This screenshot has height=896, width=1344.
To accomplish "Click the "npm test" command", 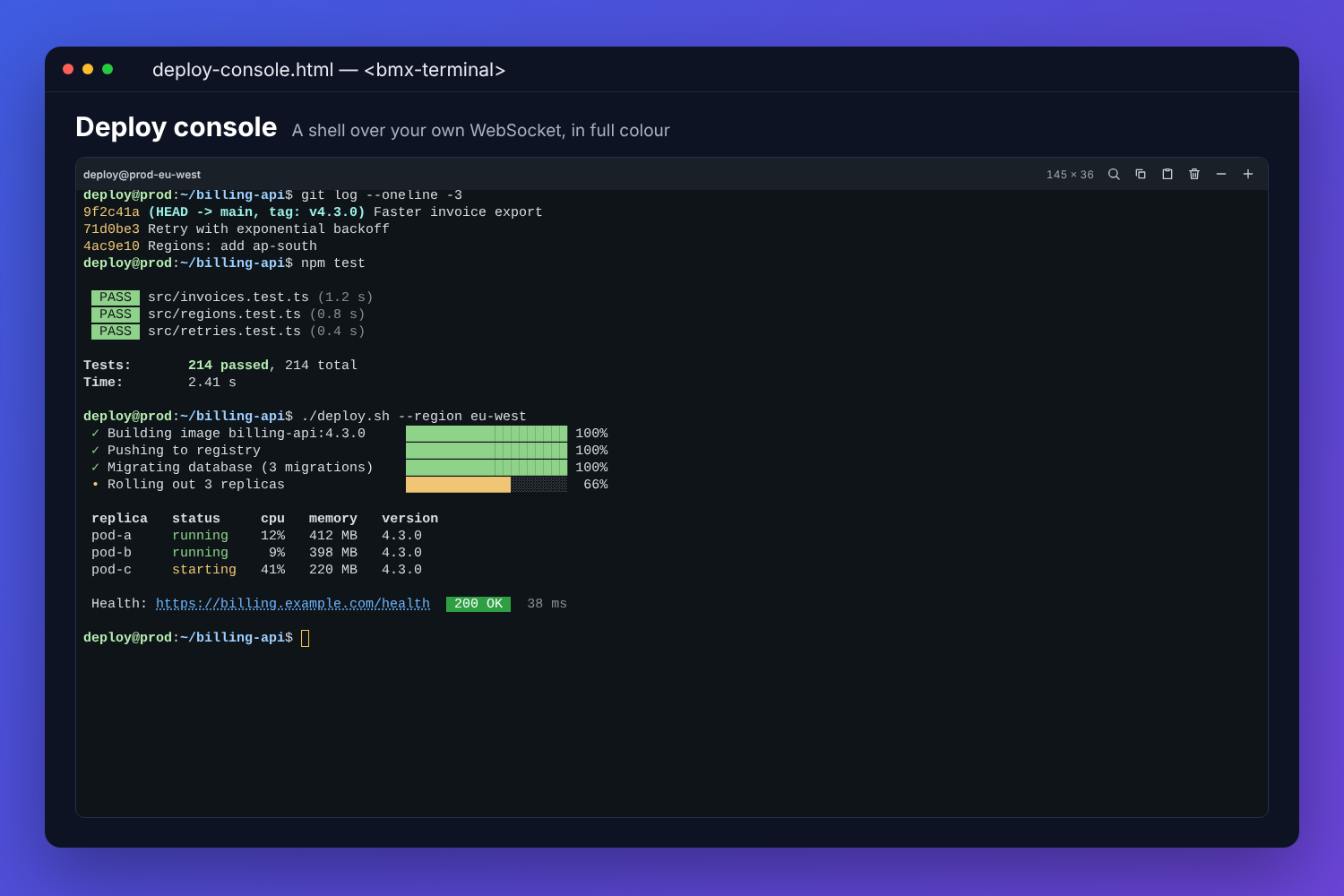I will pyautogui.click(x=333, y=263).
